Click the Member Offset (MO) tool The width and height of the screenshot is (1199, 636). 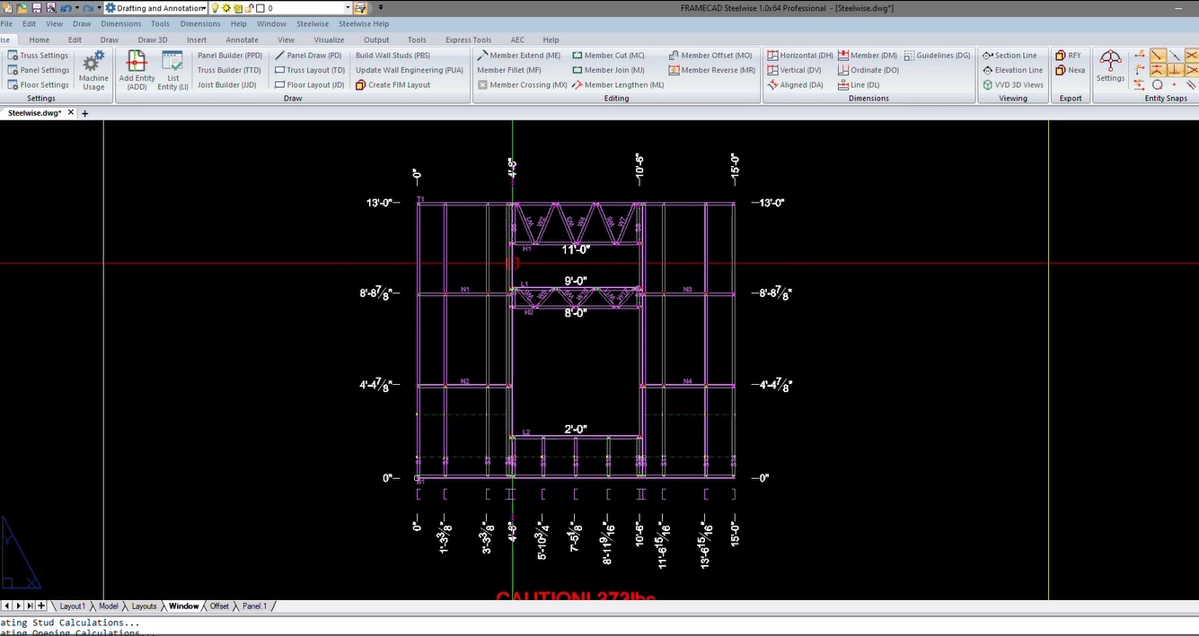pos(710,55)
